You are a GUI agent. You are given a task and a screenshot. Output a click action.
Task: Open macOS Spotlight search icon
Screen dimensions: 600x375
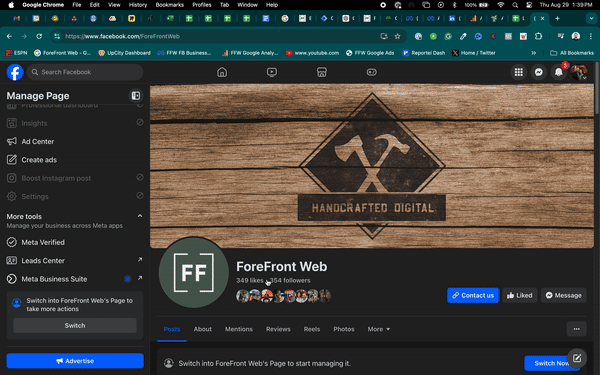(515, 5)
